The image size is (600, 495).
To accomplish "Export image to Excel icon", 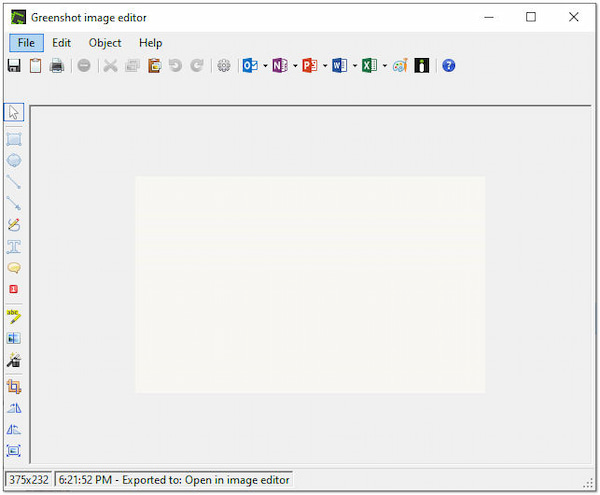I will 370,66.
